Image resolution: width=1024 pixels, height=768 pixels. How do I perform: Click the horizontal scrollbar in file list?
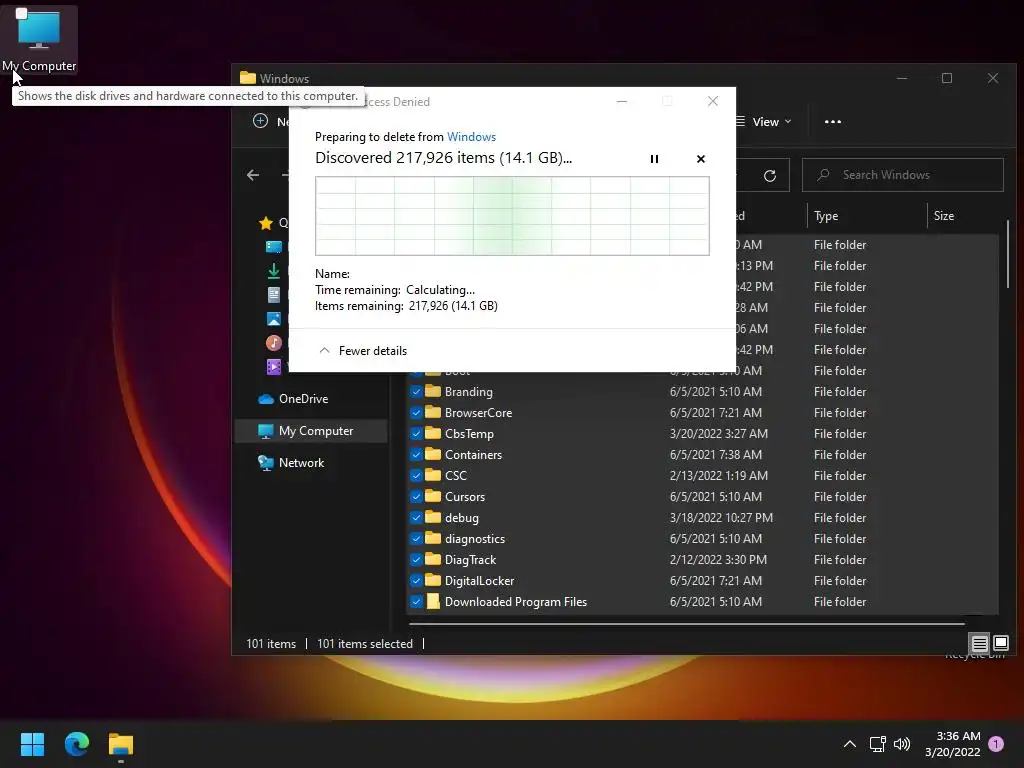point(686,624)
